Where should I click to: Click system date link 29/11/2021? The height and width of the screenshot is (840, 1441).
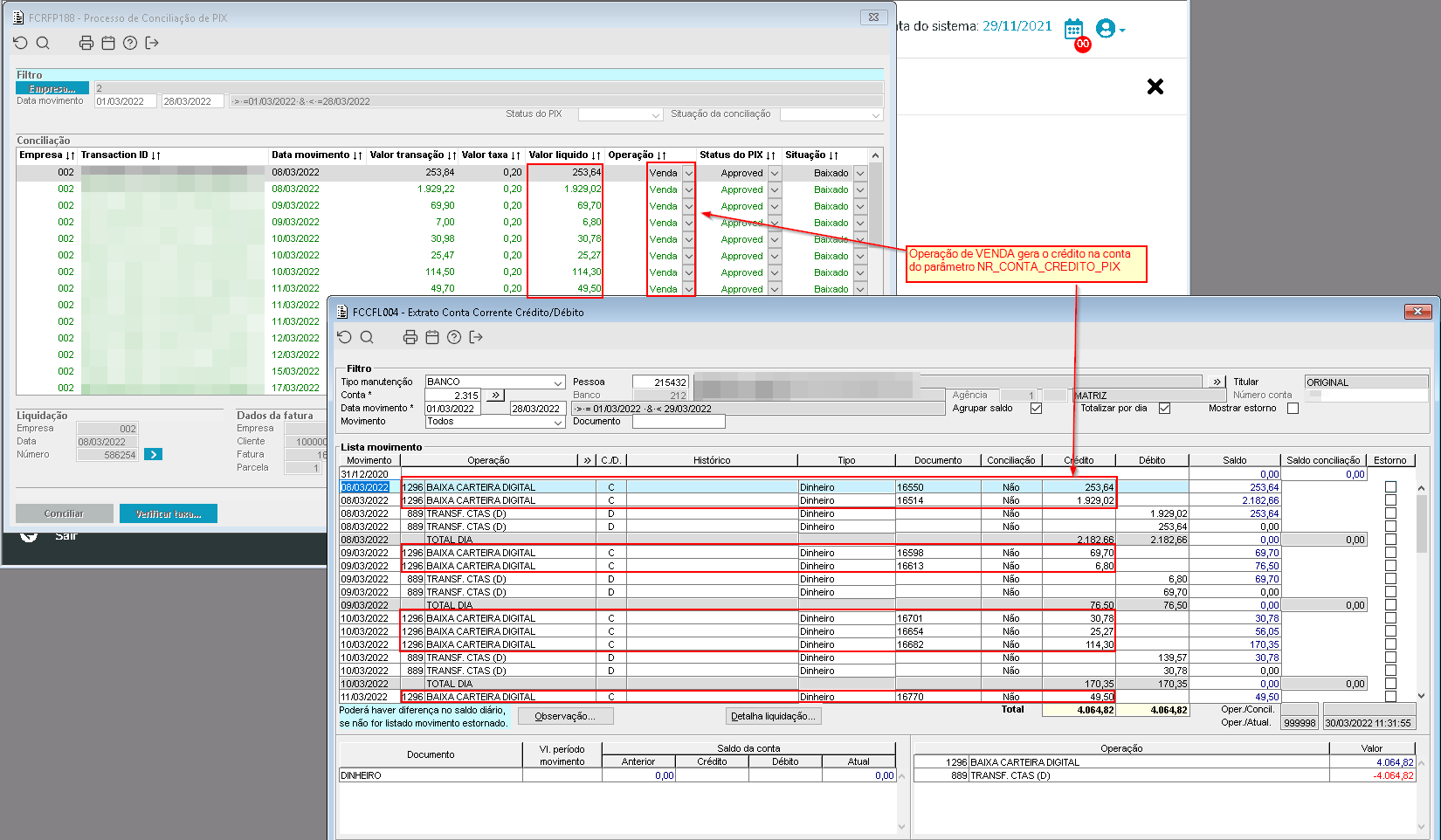(x=1017, y=26)
